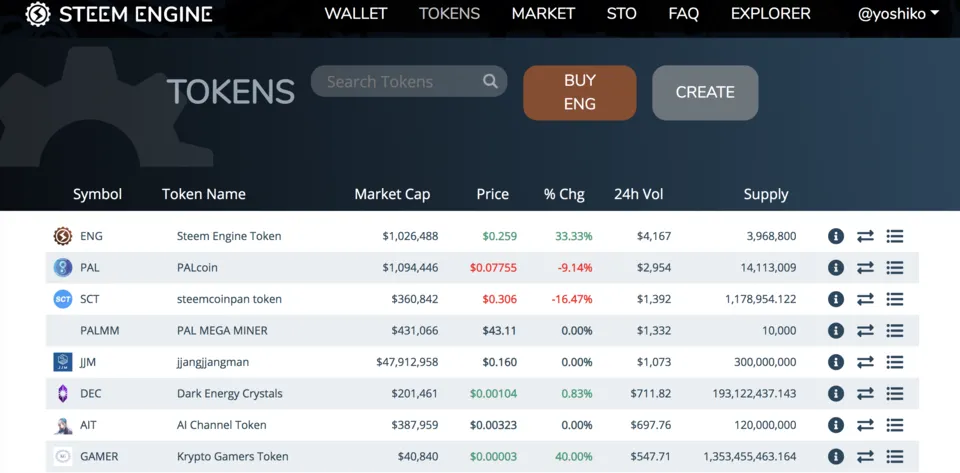Image resolution: width=960 pixels, height=473 pixels.
Task: Click the search magnifier icon
Action: (490, 81)
